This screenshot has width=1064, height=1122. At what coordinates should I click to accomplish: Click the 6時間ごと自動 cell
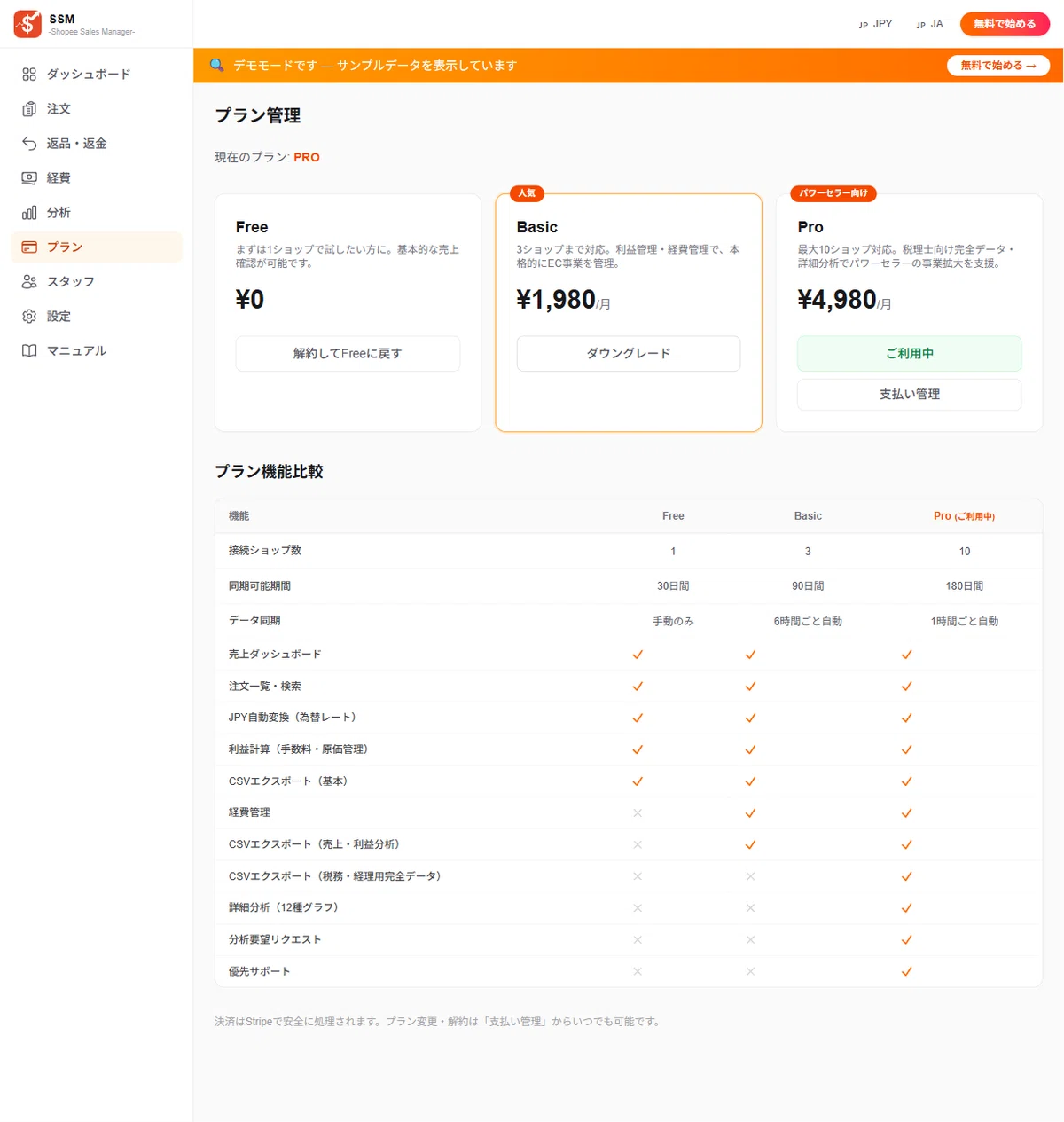coord(808,622)
